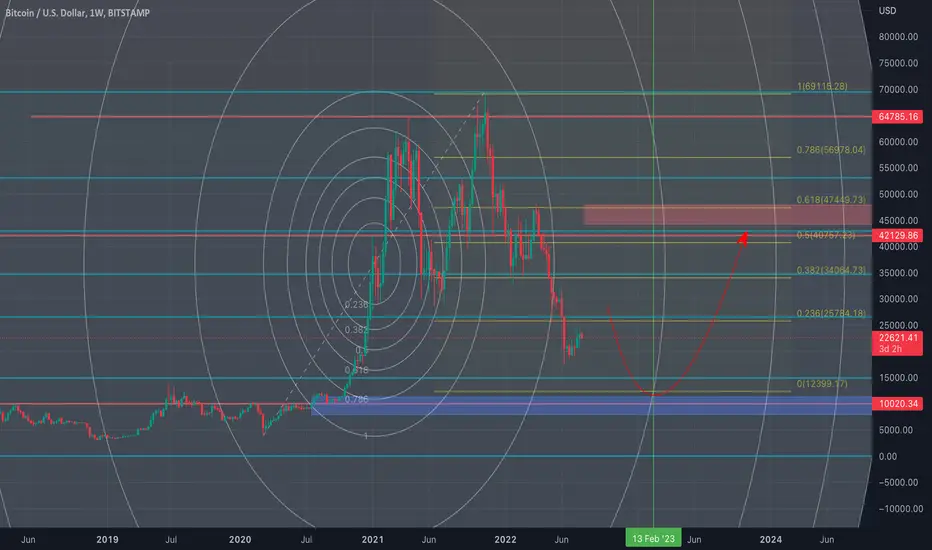Click the 35000.00 price axis value
The image size is (932, 550).
(x=898, y=273)
